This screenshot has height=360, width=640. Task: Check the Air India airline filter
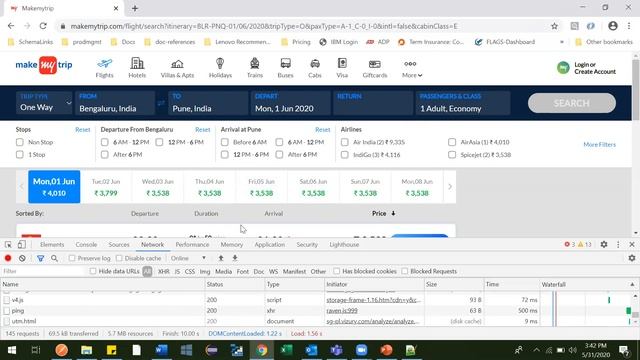344,142
